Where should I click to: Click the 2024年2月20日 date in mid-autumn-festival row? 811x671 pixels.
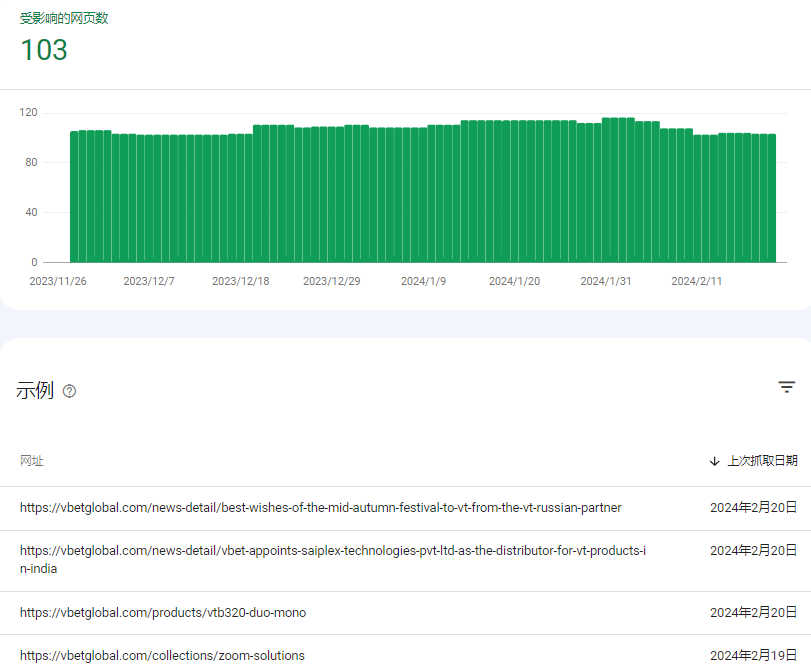click(x=754, y=508)
